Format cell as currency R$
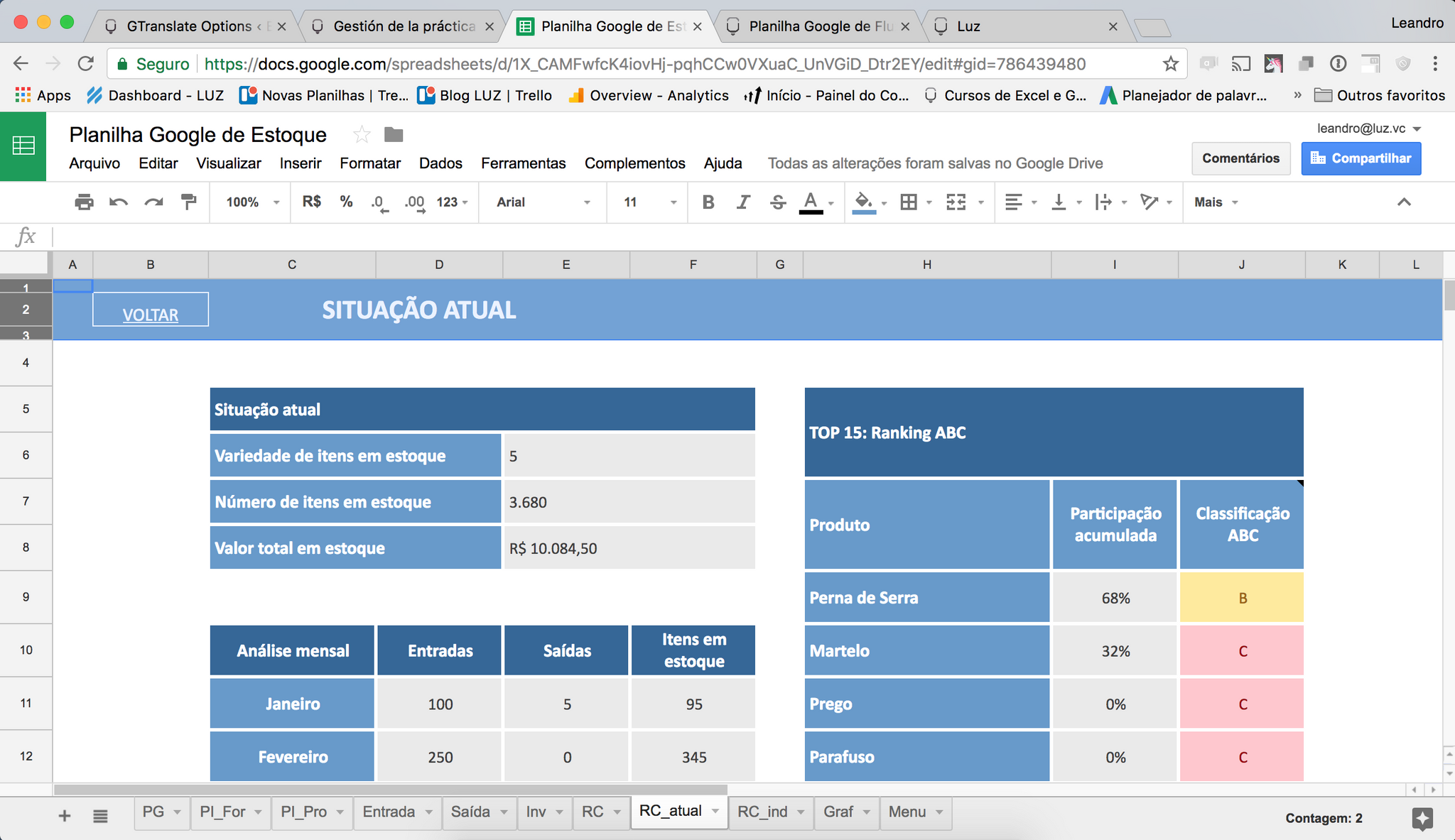 [312, 202]
